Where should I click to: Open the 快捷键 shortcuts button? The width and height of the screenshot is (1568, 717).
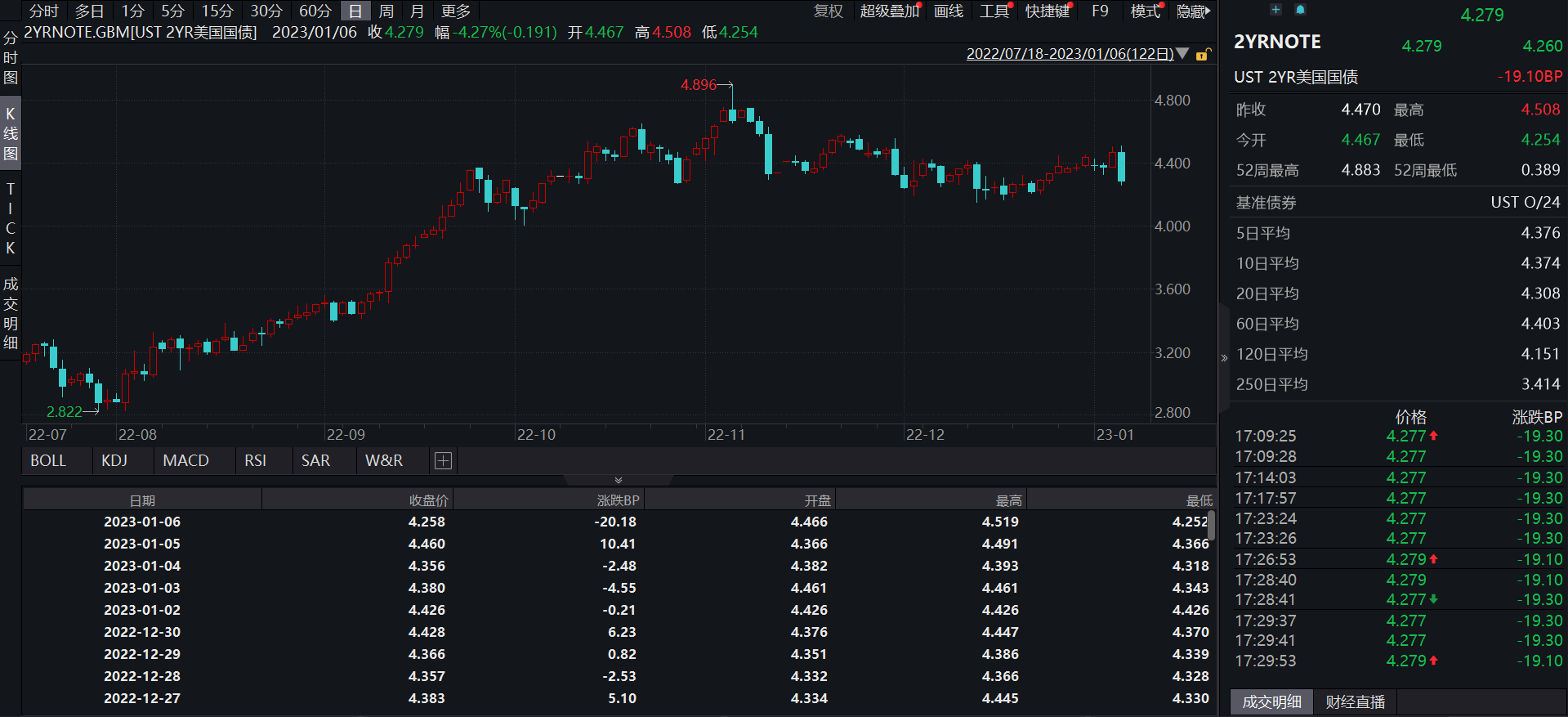[1047, 11]
